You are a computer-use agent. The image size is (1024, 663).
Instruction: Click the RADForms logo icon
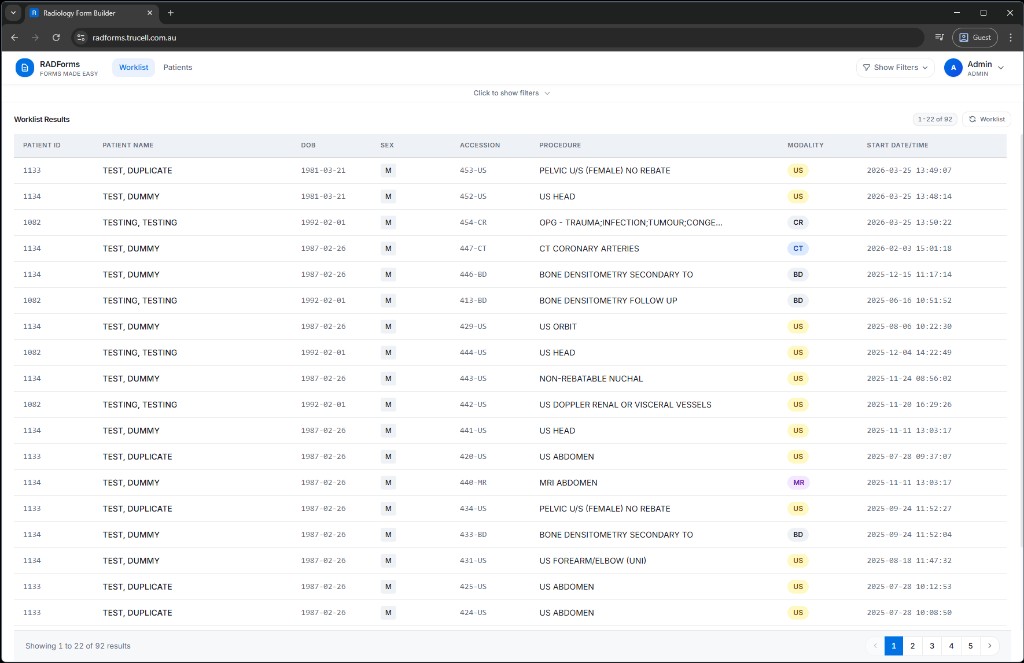pos(24,67)
